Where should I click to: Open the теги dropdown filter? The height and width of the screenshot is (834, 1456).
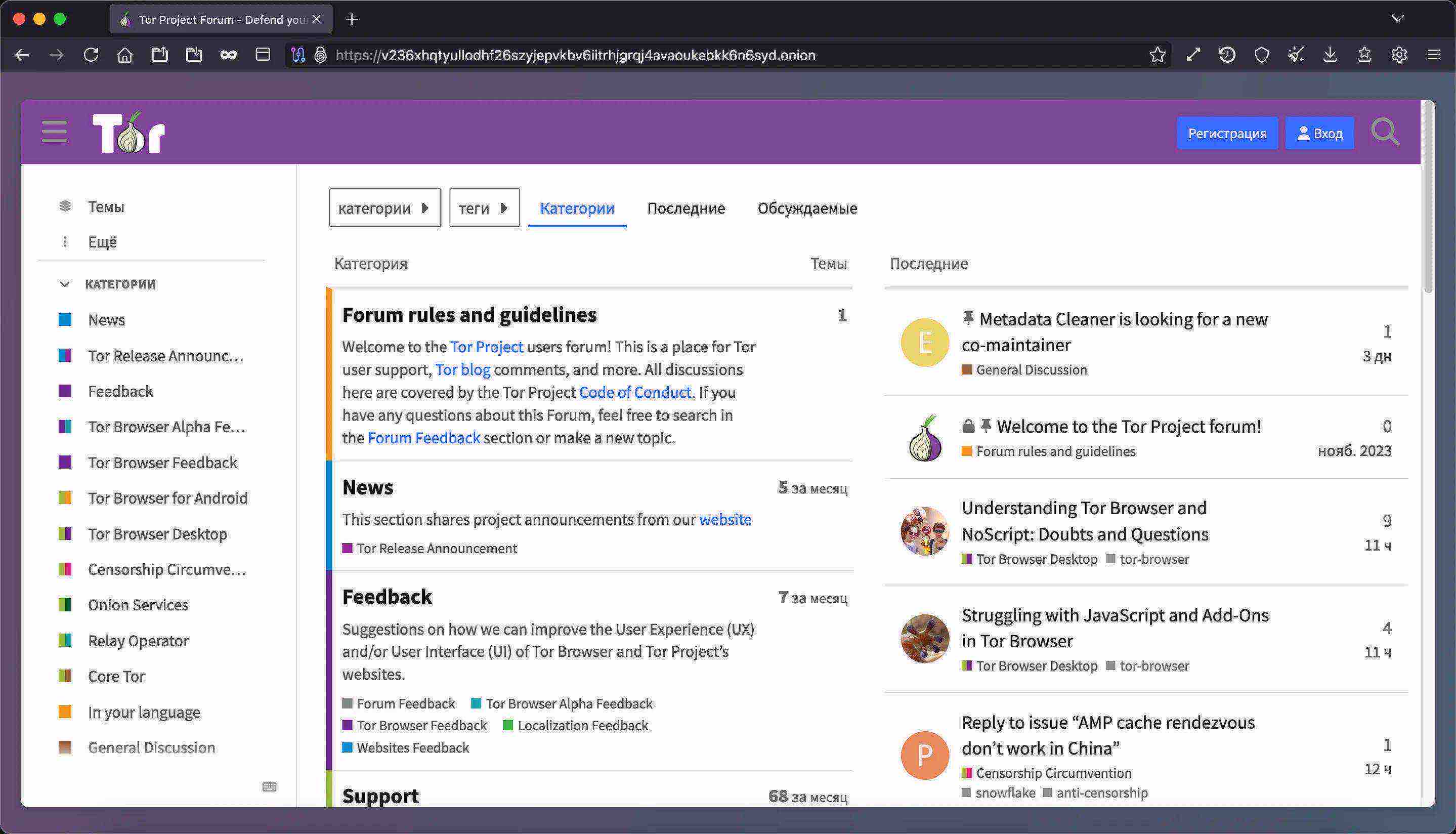tap(484, 208)
